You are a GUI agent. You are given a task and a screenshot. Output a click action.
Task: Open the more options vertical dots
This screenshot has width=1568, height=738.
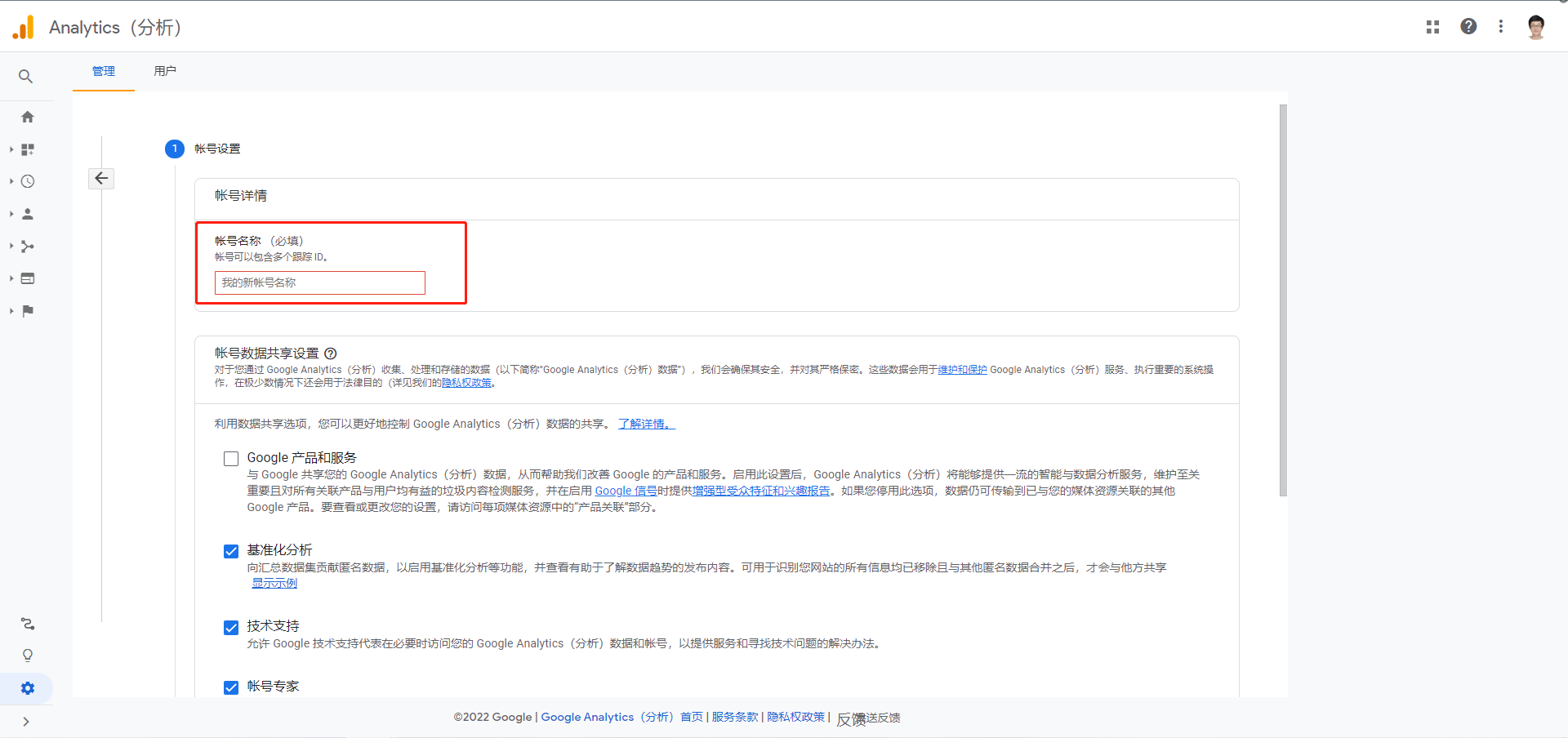[x=1501, y=27]
